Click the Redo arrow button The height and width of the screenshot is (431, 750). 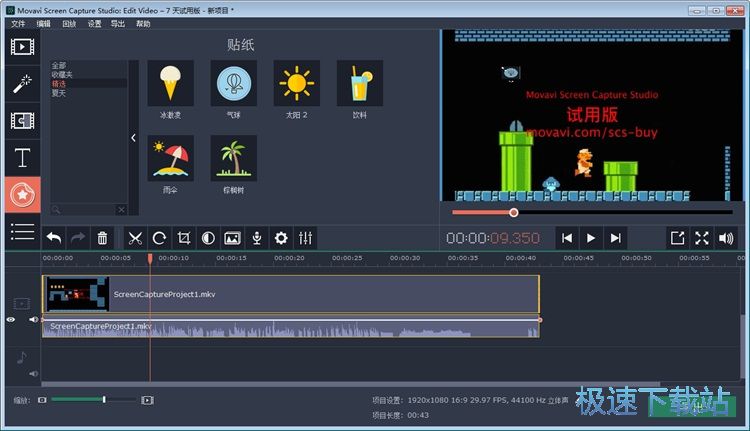coord(78,238)
